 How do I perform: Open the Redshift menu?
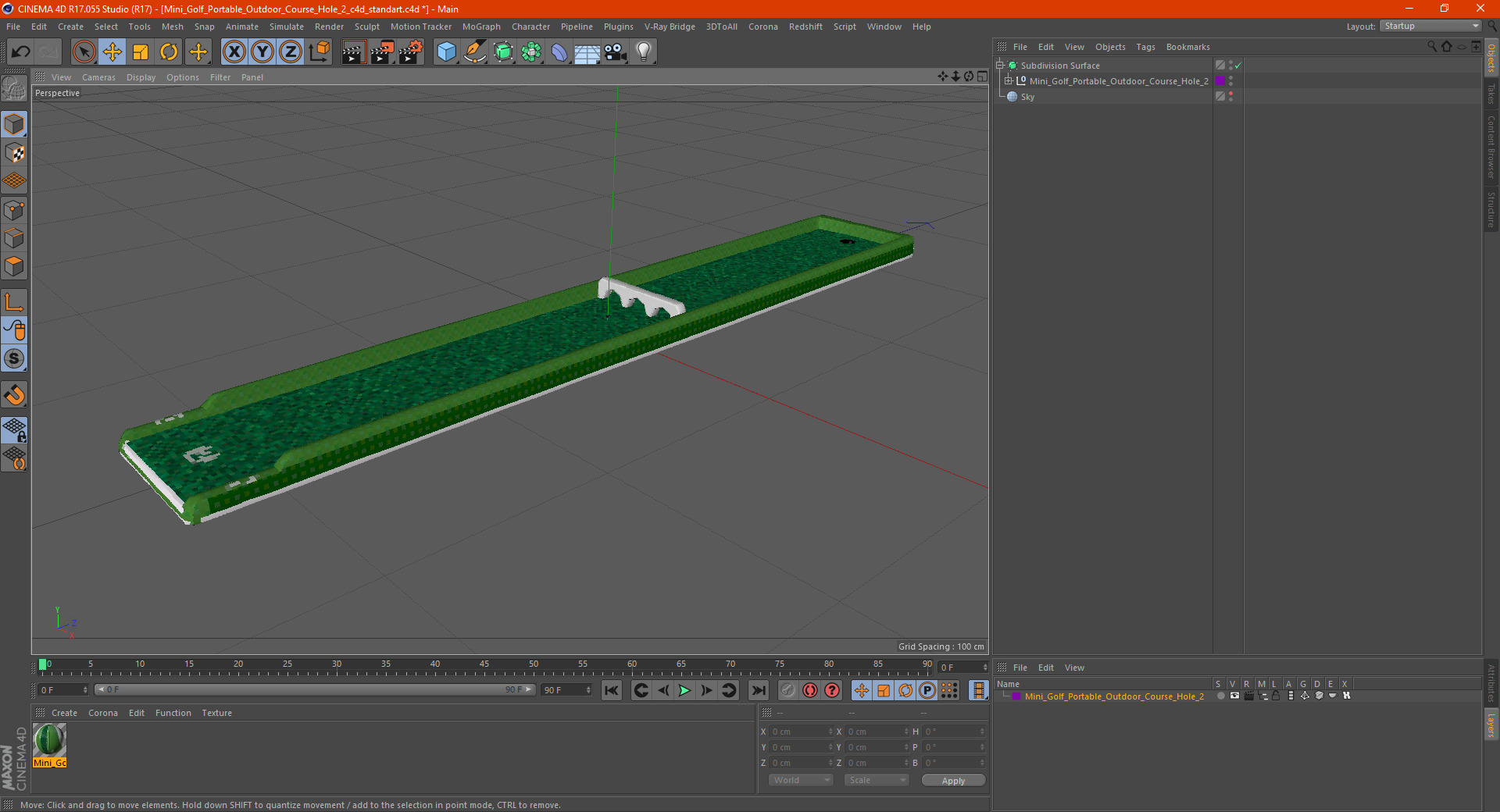(x=805, y=27)
